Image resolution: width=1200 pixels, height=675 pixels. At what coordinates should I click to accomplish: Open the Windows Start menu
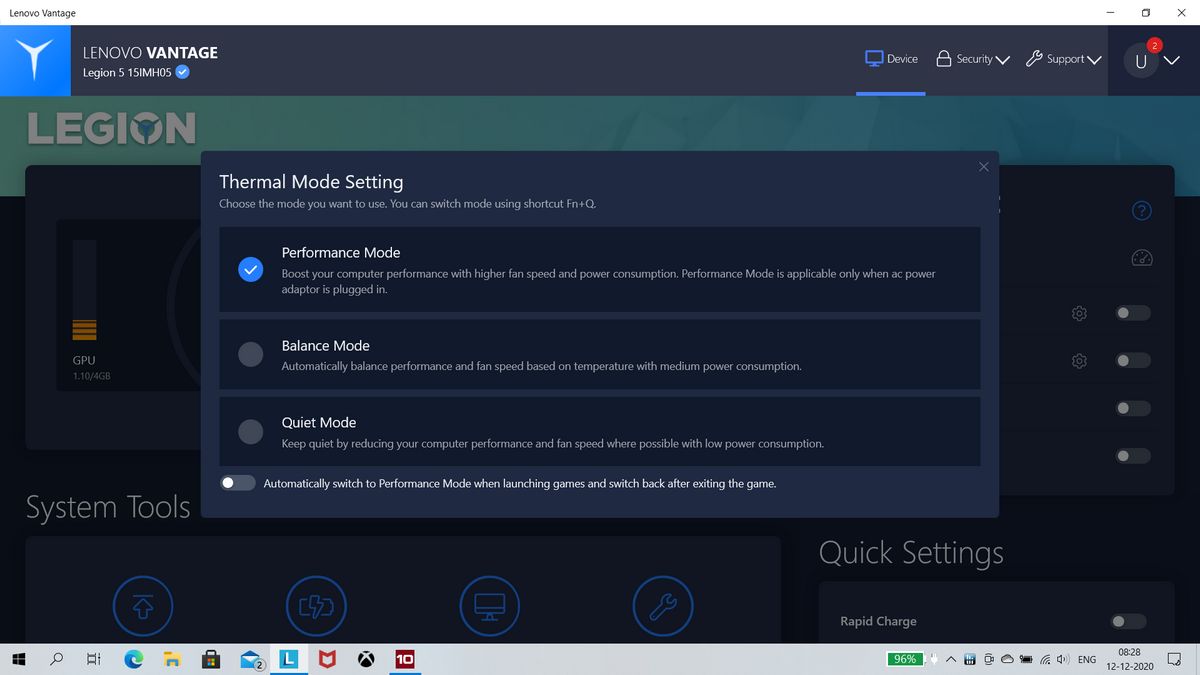click(18, 659)
